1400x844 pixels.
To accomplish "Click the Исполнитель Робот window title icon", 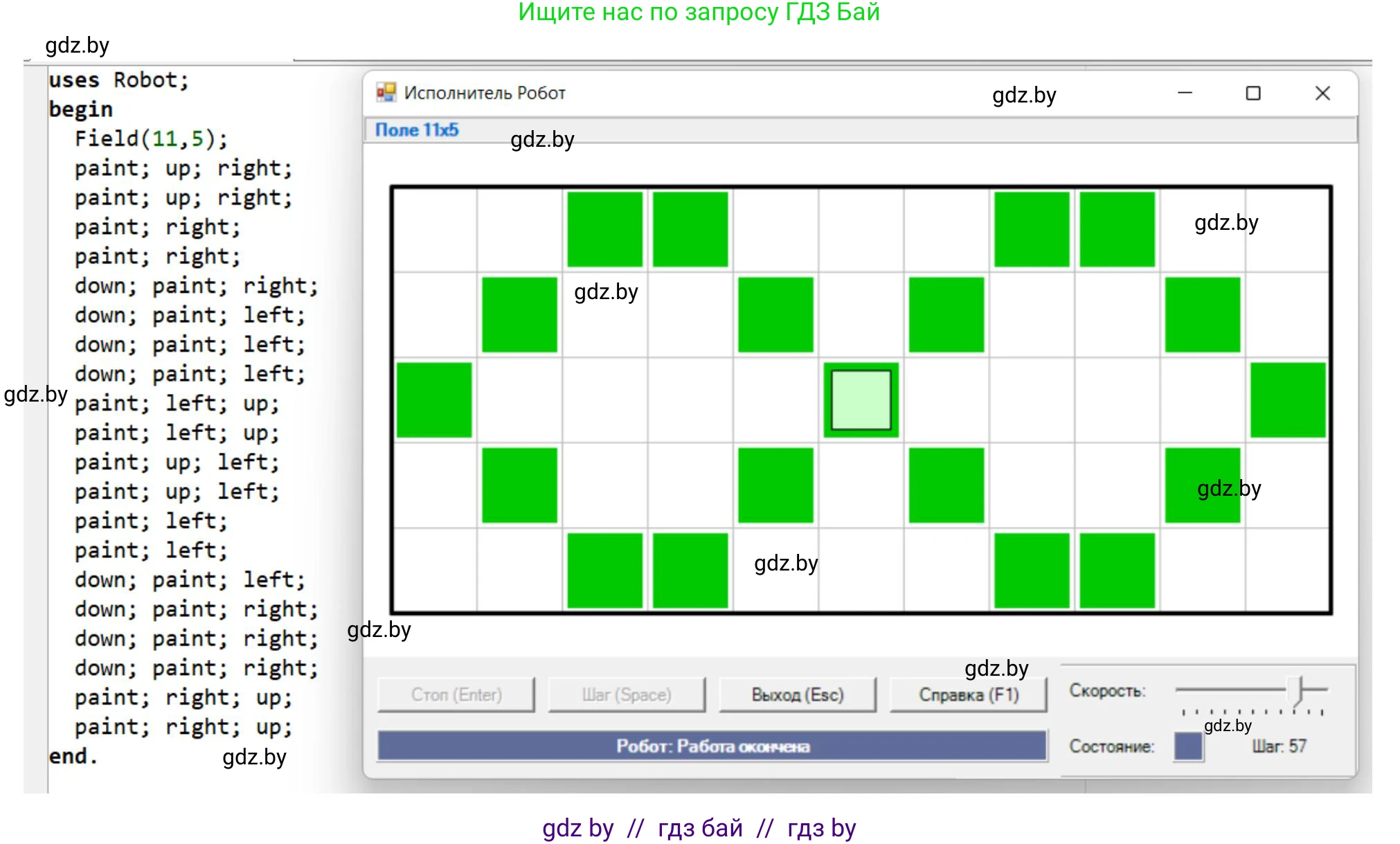I will click(386, 92).
